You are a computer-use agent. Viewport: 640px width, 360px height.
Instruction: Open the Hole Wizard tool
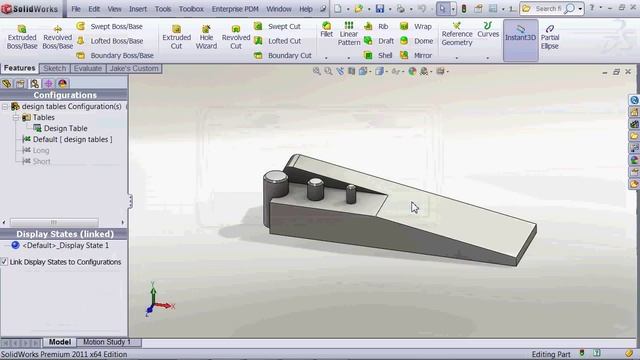click(206, 37)
